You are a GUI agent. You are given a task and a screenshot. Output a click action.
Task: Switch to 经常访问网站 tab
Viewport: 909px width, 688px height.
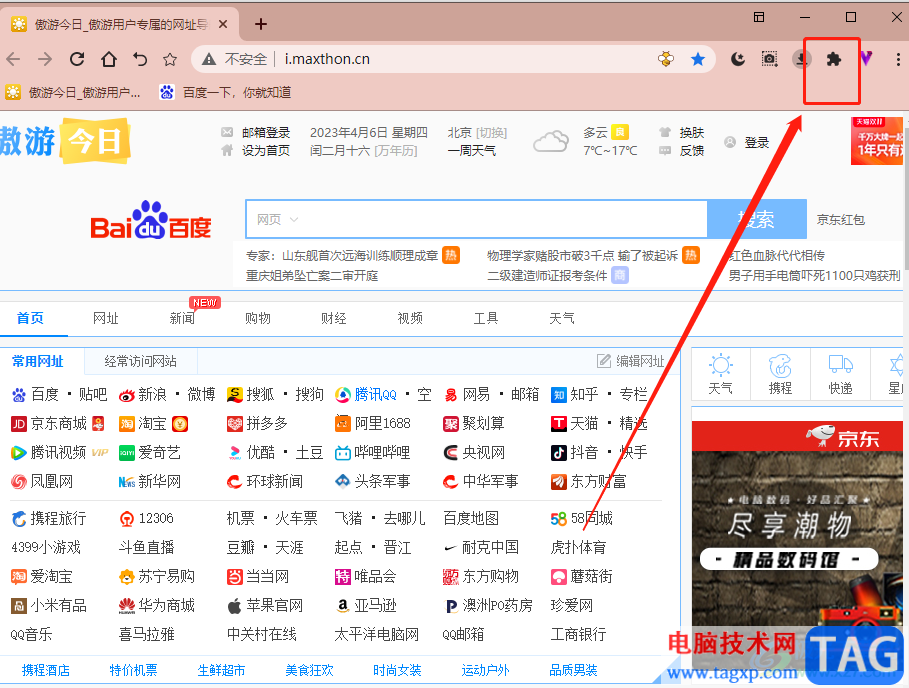coord(140,361)
